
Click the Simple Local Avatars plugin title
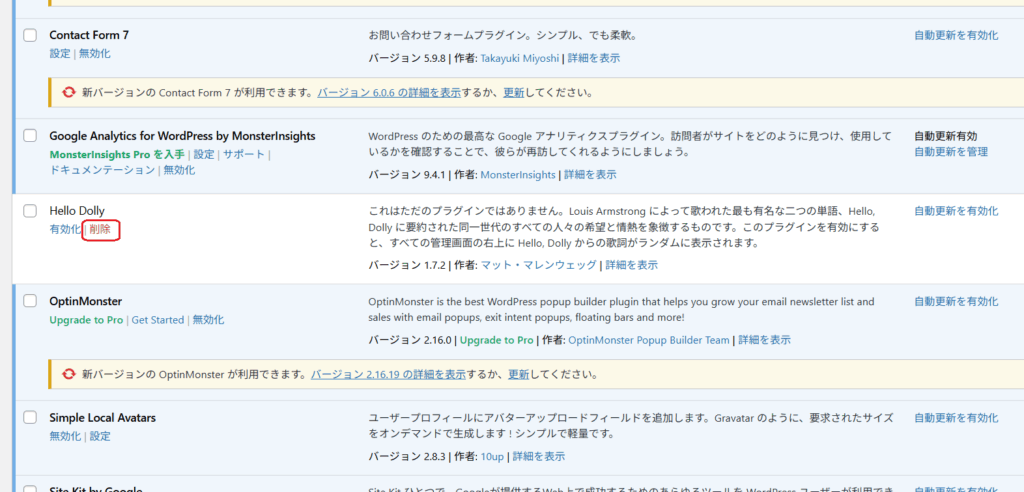click(103, 417)
